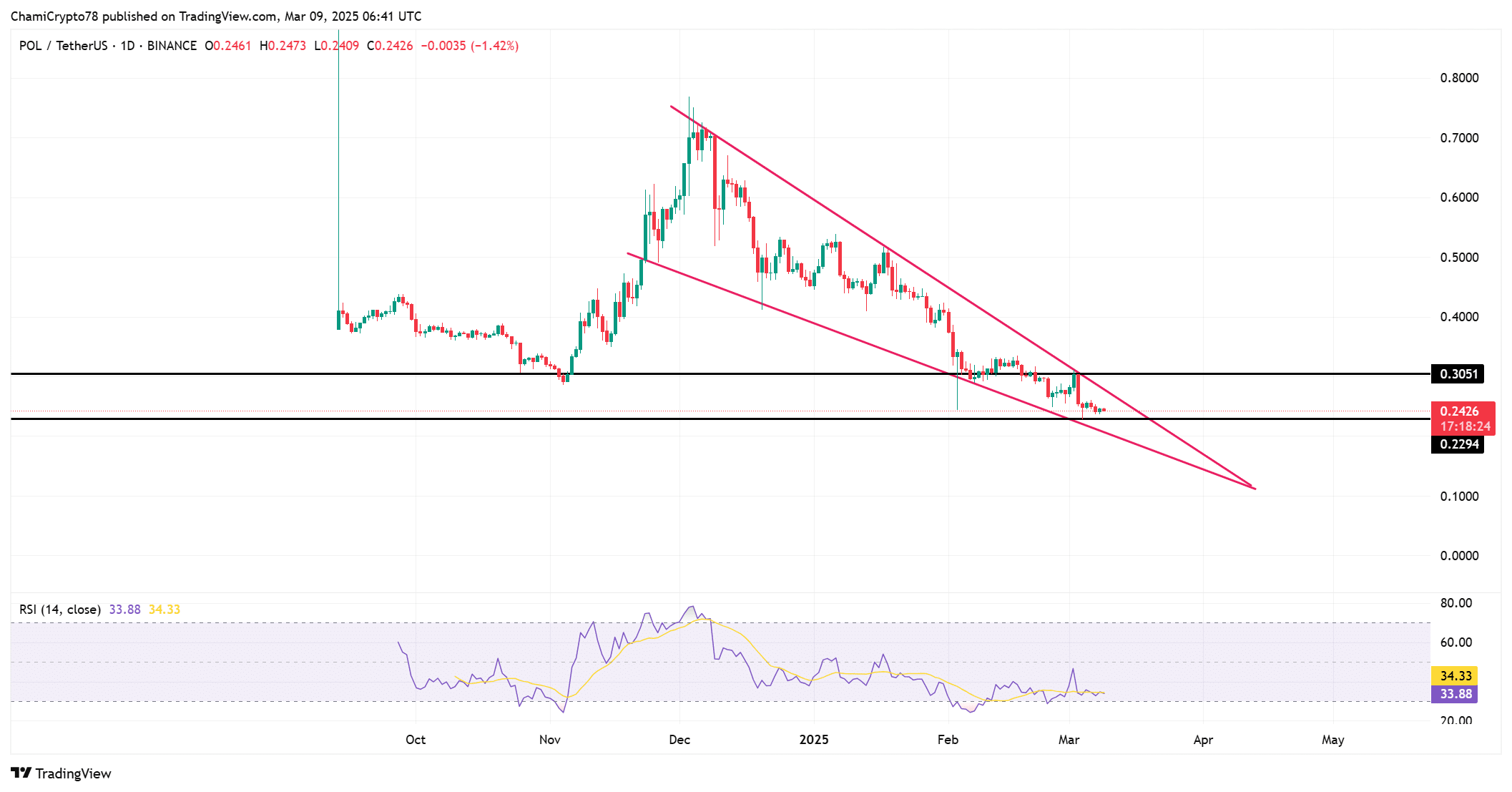Click the purple RSI value tag 33.88
Screen dimensions: 1512x792
click(x=1455, y=694)
